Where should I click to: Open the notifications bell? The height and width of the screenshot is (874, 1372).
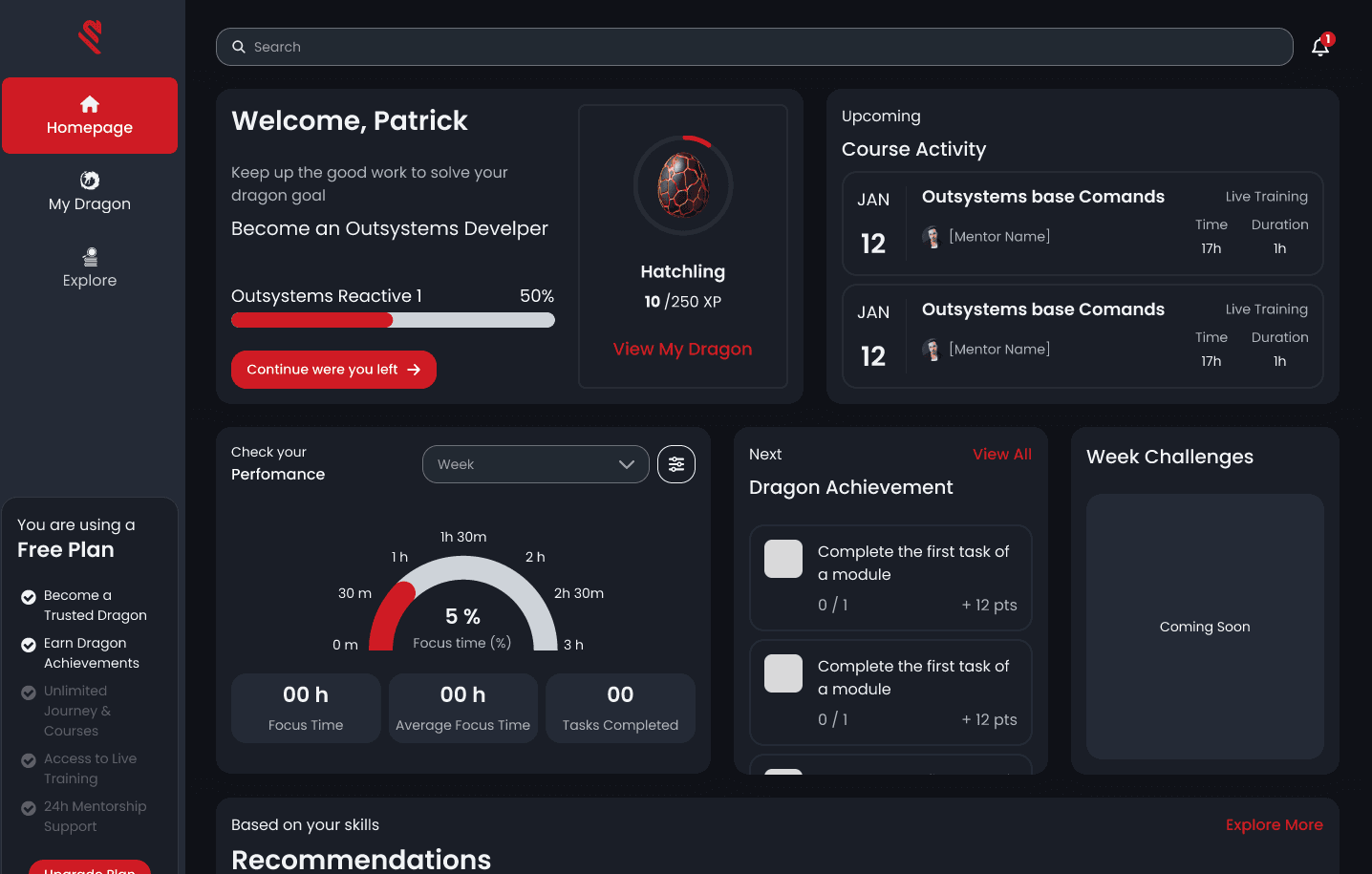(1321, 46)
